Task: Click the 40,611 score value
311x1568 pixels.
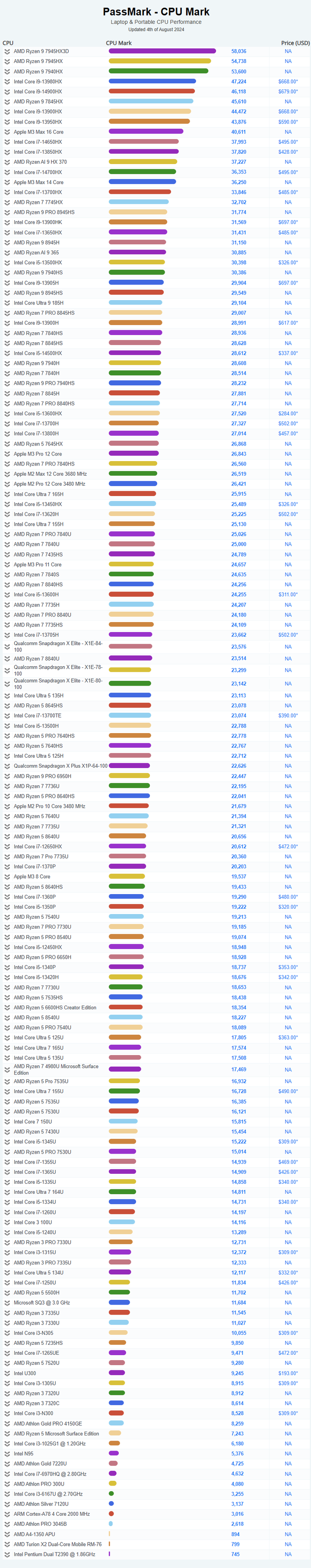Action: 238,132
